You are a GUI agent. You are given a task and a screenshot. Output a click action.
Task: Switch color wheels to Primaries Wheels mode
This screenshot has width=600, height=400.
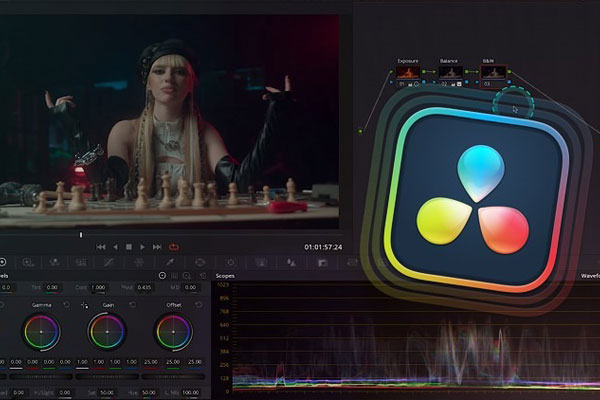click(x=162, y=276)
